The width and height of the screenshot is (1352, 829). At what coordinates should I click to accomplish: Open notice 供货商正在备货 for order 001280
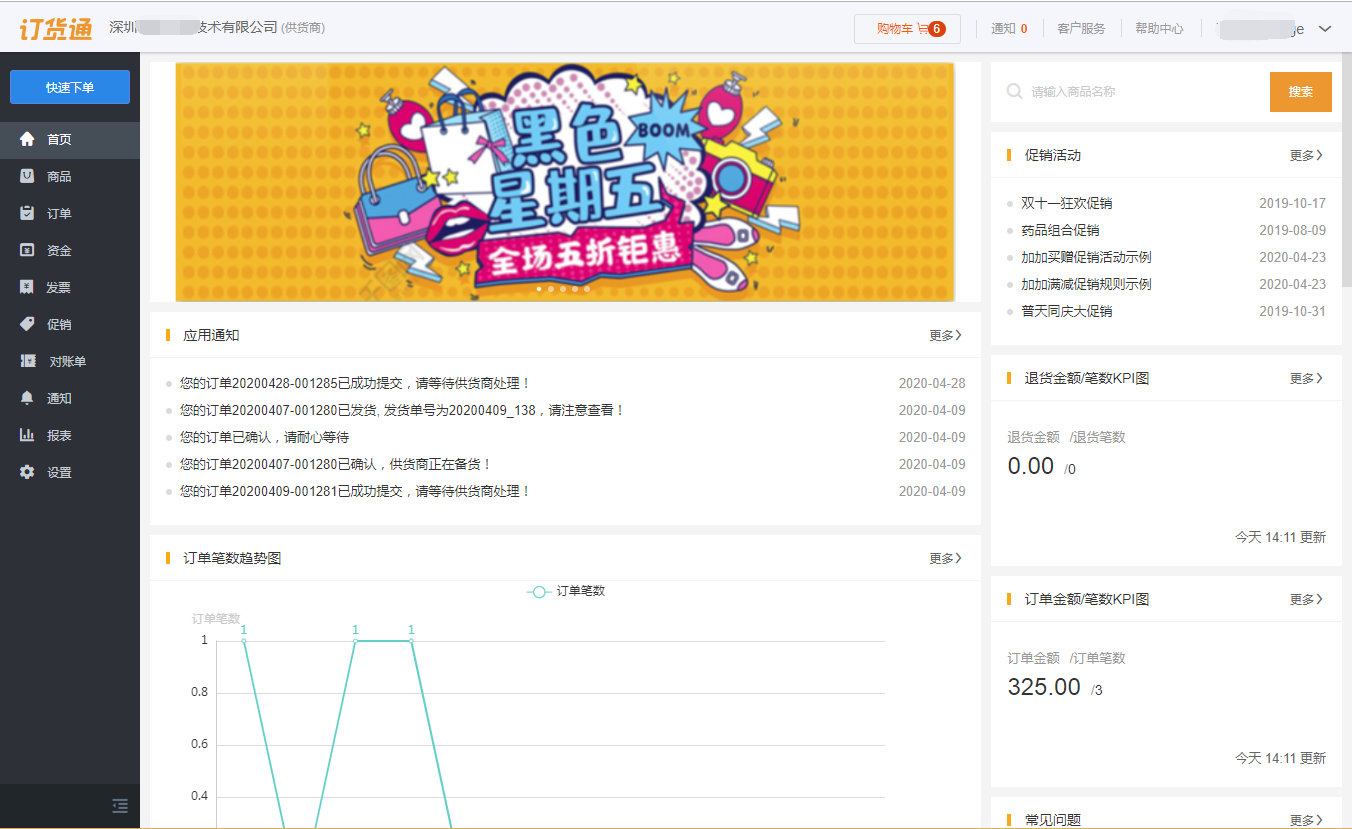[336, 464]
